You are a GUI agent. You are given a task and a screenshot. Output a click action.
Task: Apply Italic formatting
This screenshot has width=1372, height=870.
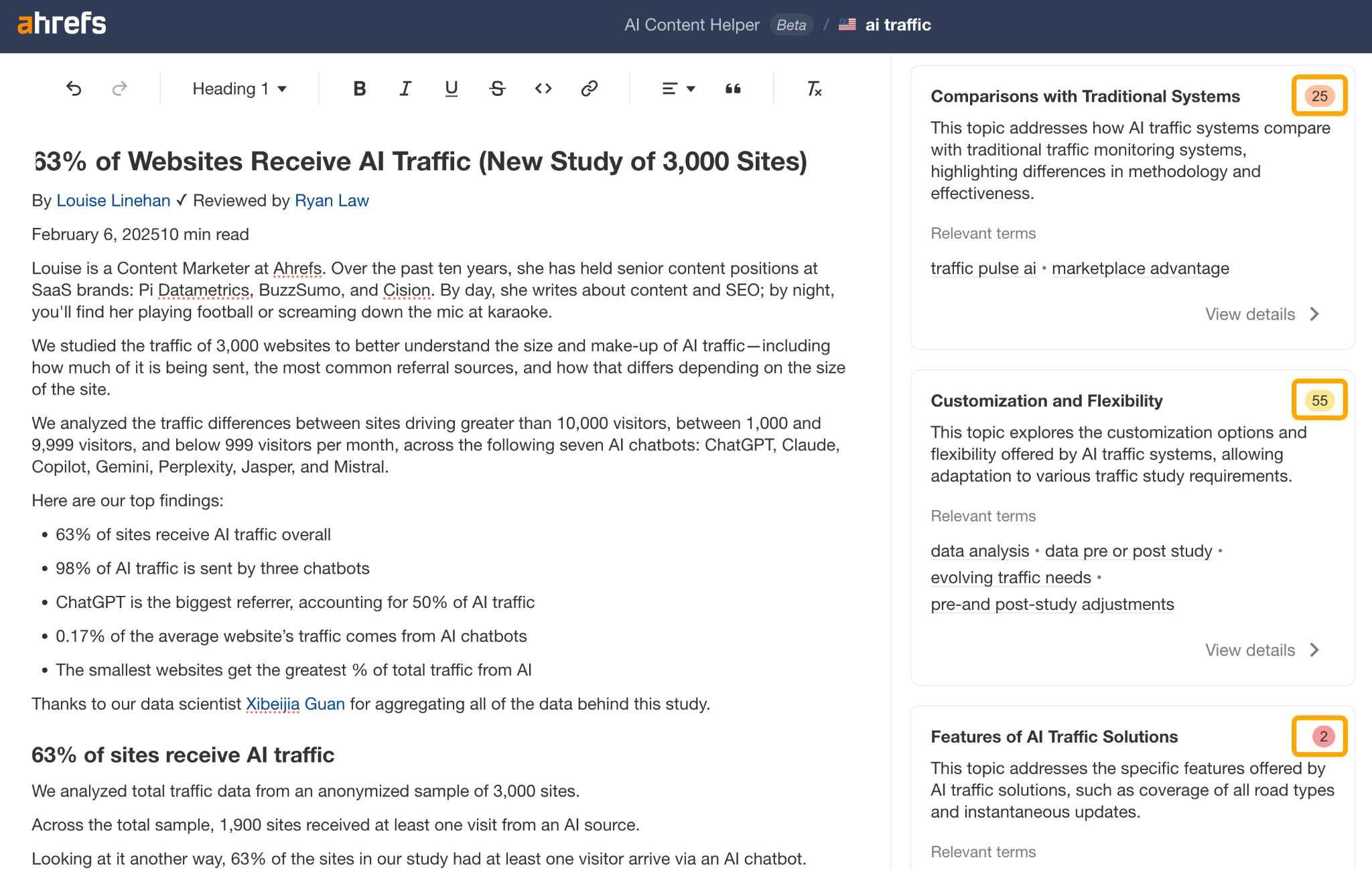point(405,88)
